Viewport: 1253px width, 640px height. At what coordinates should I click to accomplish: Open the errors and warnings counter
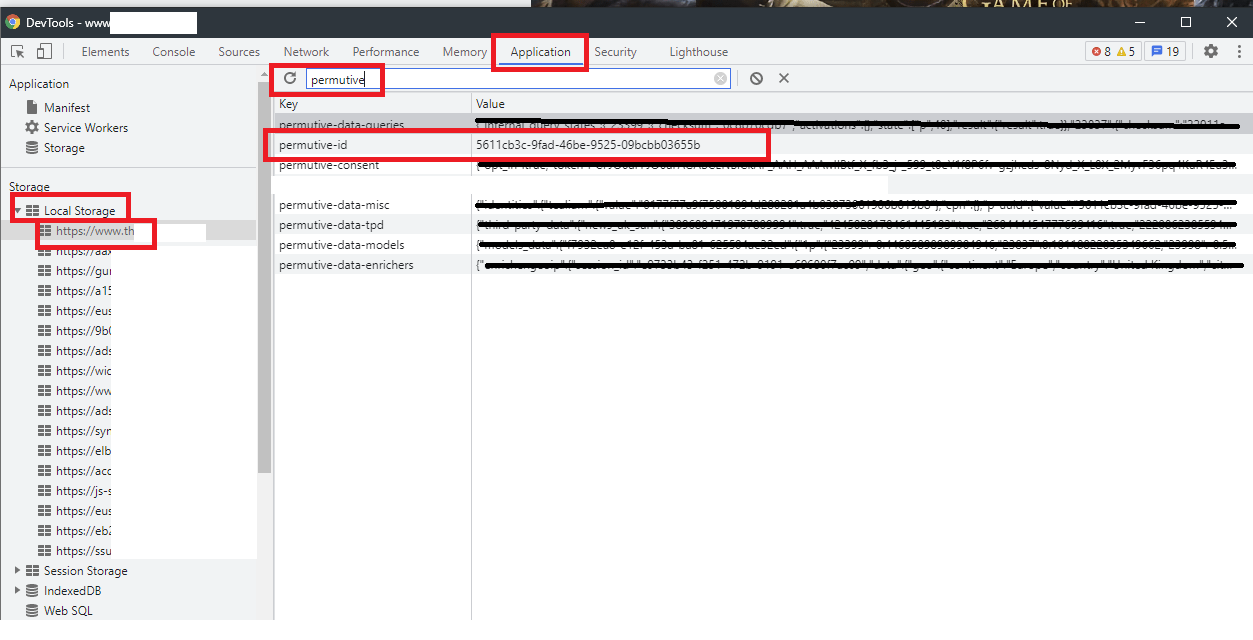[1113, 51]
